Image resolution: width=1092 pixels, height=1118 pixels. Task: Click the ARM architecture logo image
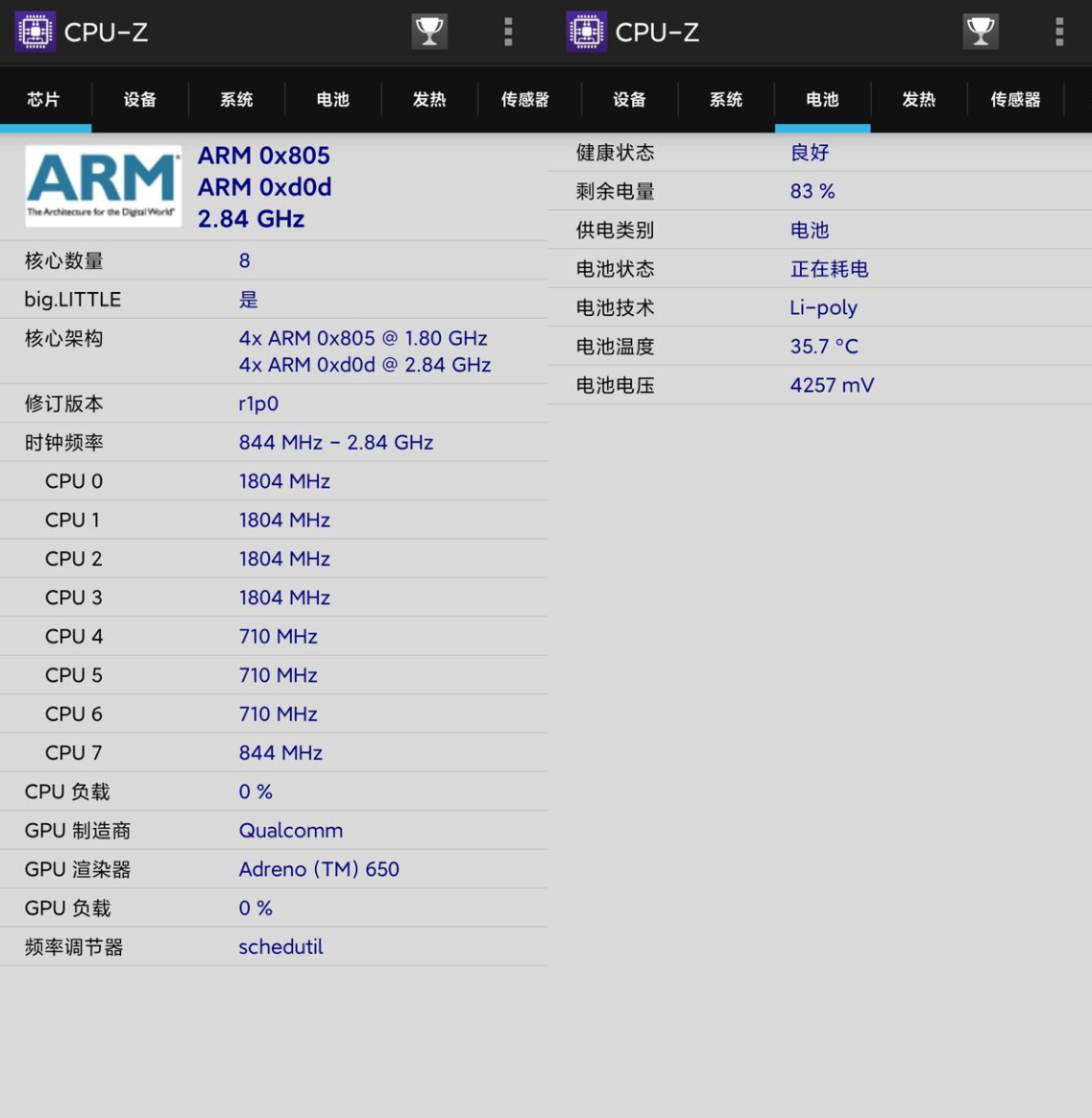[x=104, y=186]
